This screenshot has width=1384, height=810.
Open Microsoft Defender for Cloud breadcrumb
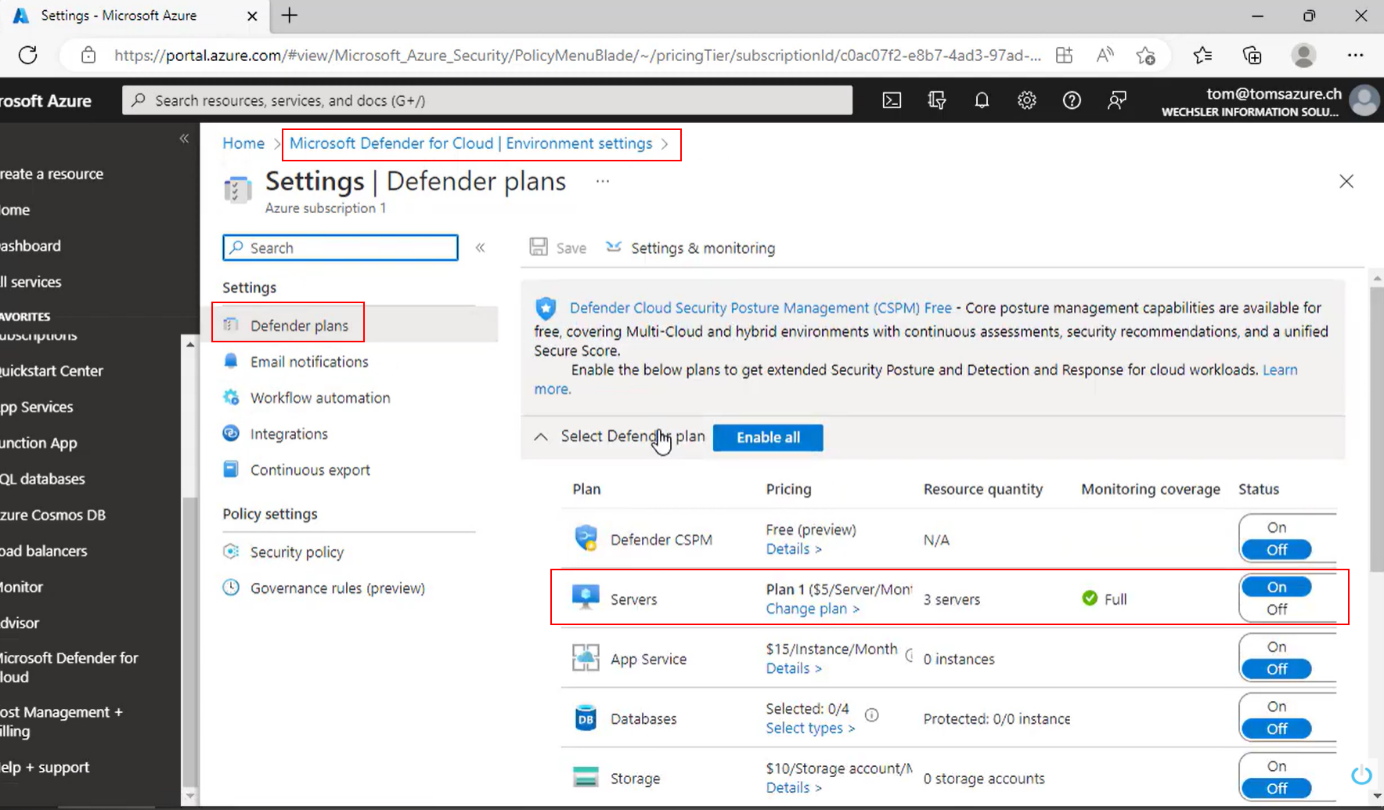[x=470, y=143]
